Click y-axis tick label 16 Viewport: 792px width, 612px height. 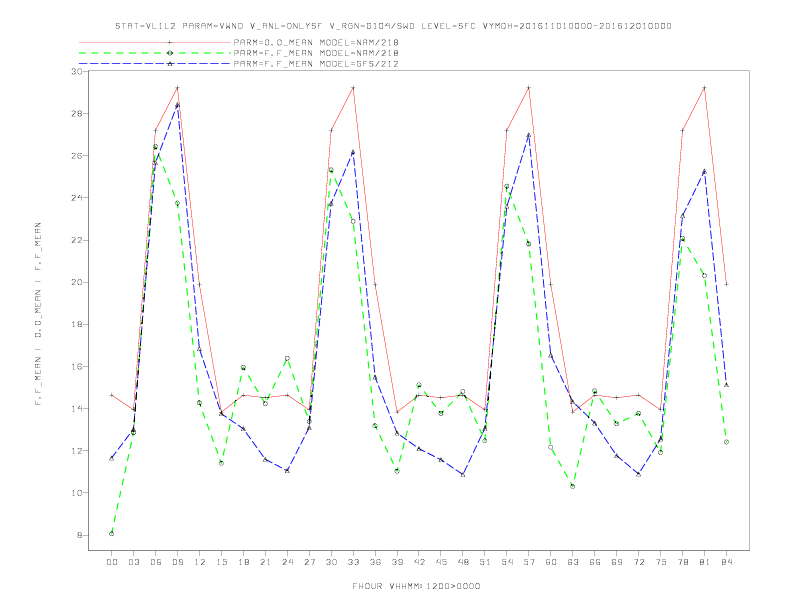pyautogui.click(x=77, y=367)
